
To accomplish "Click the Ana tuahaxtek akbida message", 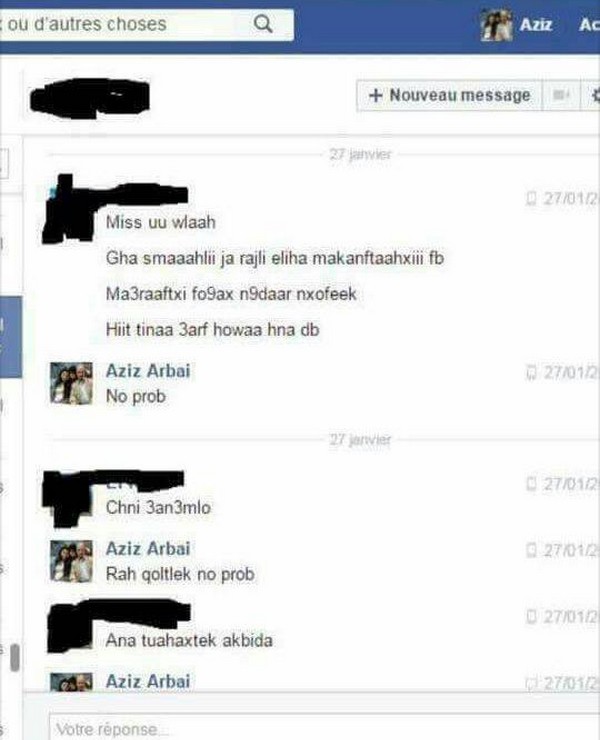I will point(189,640).
